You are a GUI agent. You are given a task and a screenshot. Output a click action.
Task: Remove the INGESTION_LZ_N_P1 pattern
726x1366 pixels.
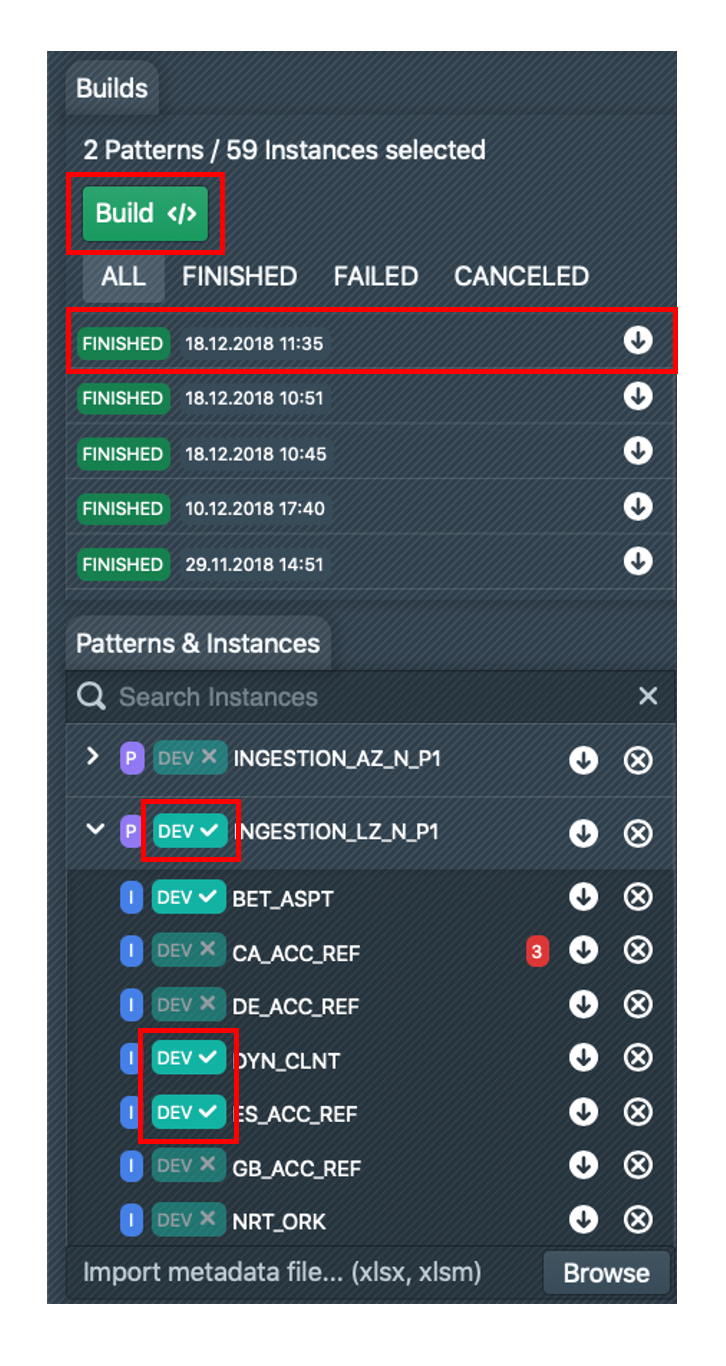(x=638, y=833)
